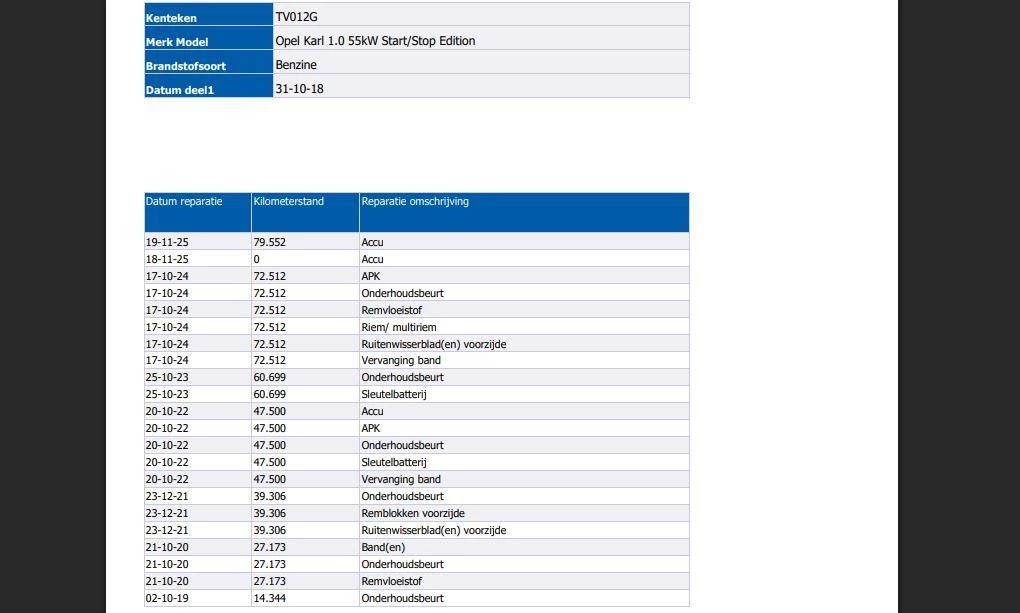Click the 02-10-19 repair date
This screenshot has width=1020, height=613.
[167, 598]
